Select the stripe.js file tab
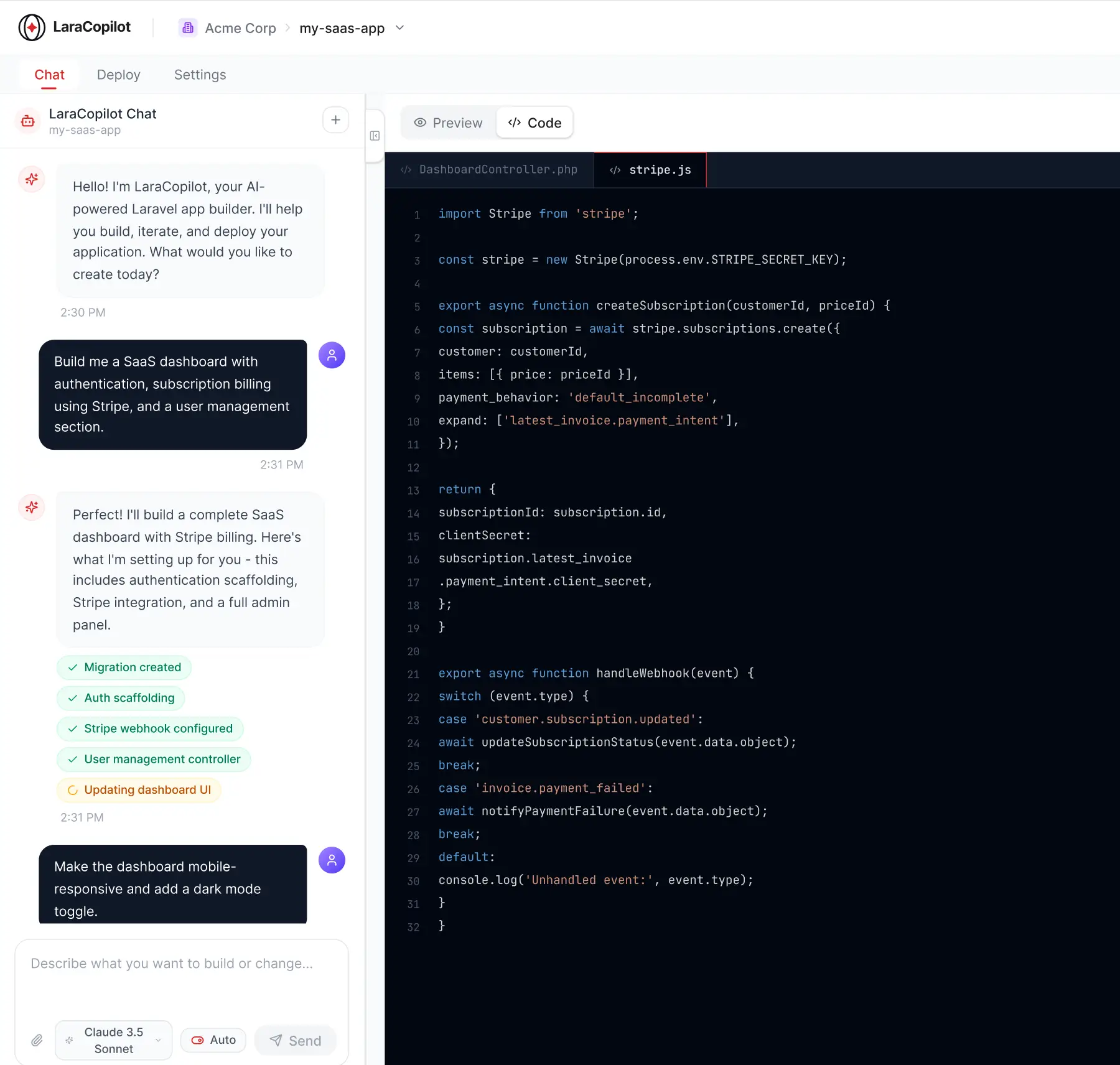1120x1065 pixels. (650, 170)
